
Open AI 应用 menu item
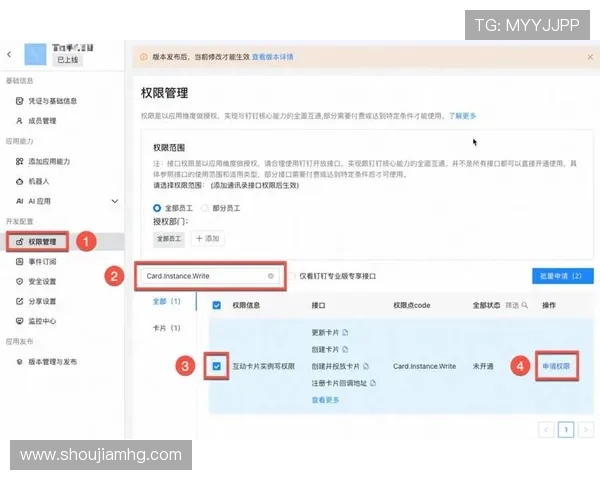pos(33,201)
